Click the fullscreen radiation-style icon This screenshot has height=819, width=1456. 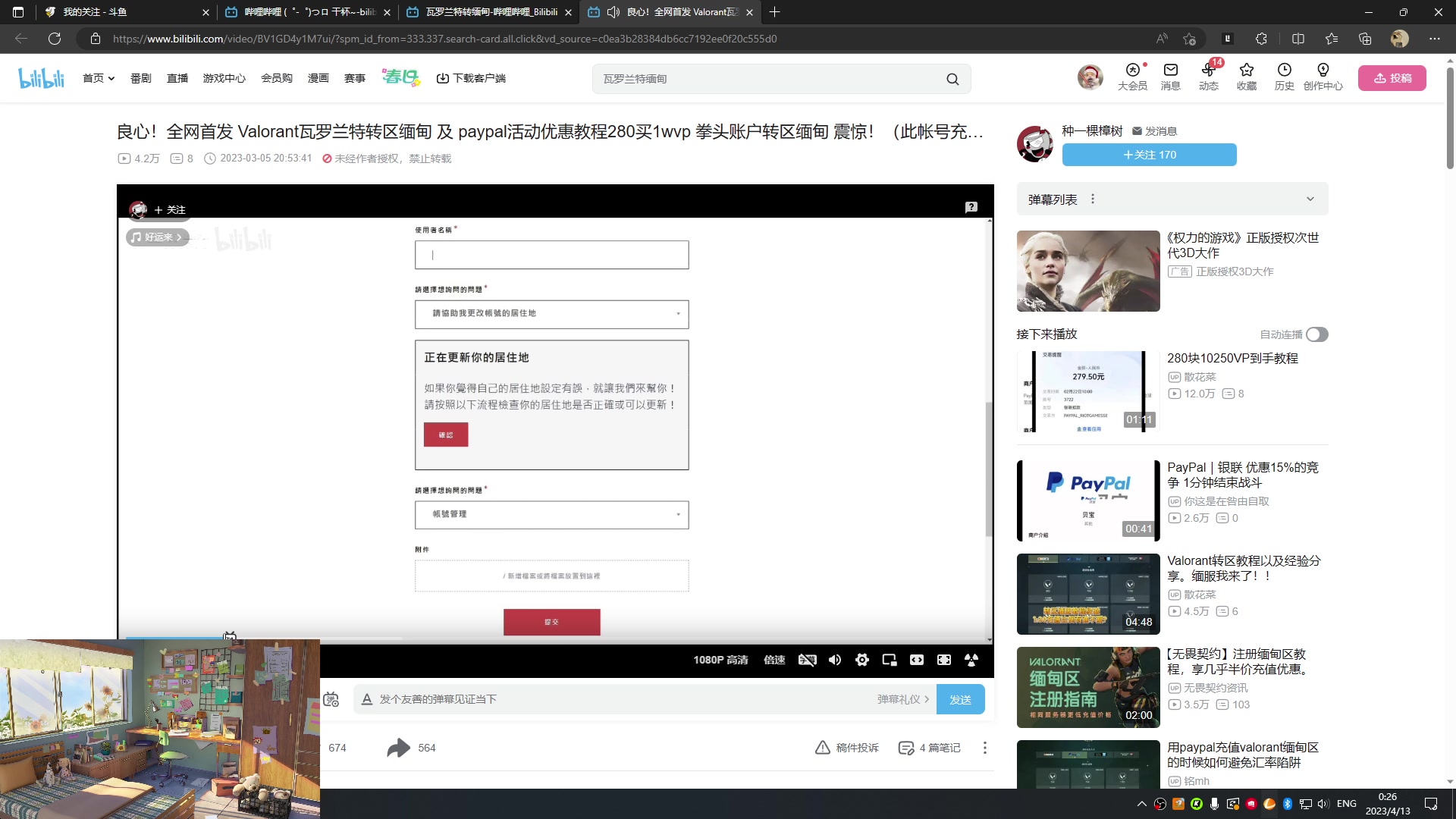coord(971,660)
